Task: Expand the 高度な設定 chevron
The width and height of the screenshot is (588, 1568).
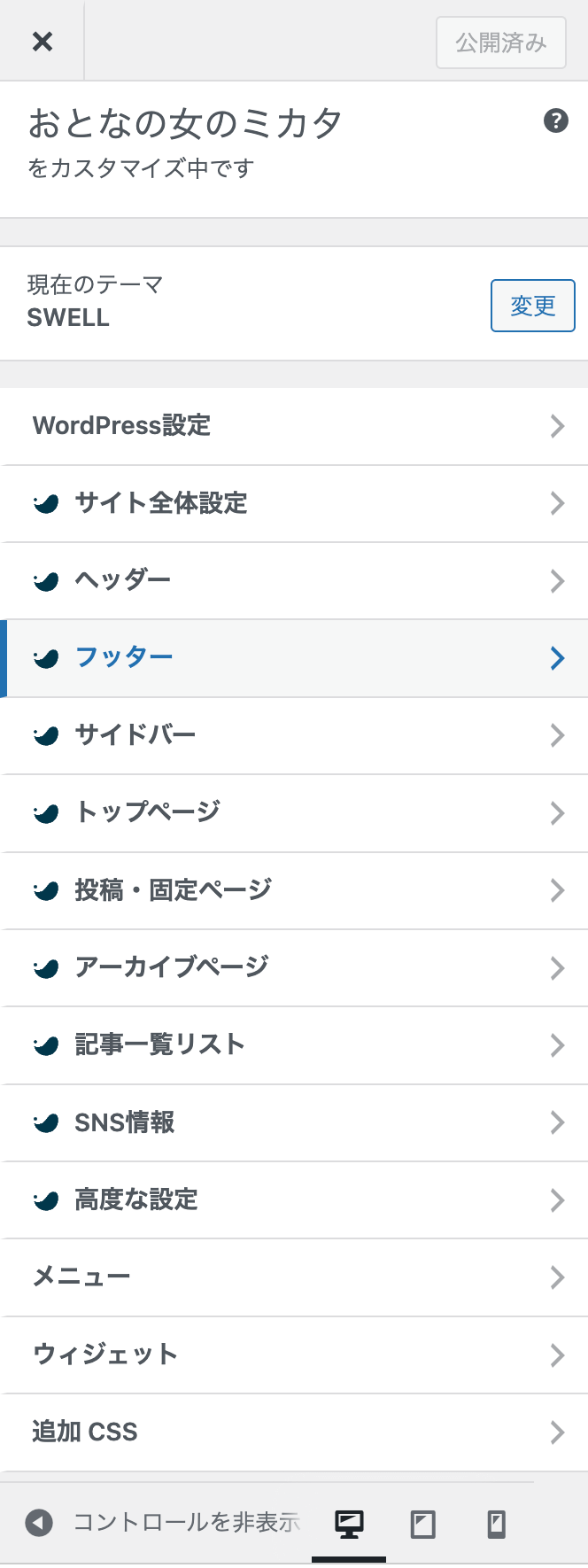Action: [557, 1200]
